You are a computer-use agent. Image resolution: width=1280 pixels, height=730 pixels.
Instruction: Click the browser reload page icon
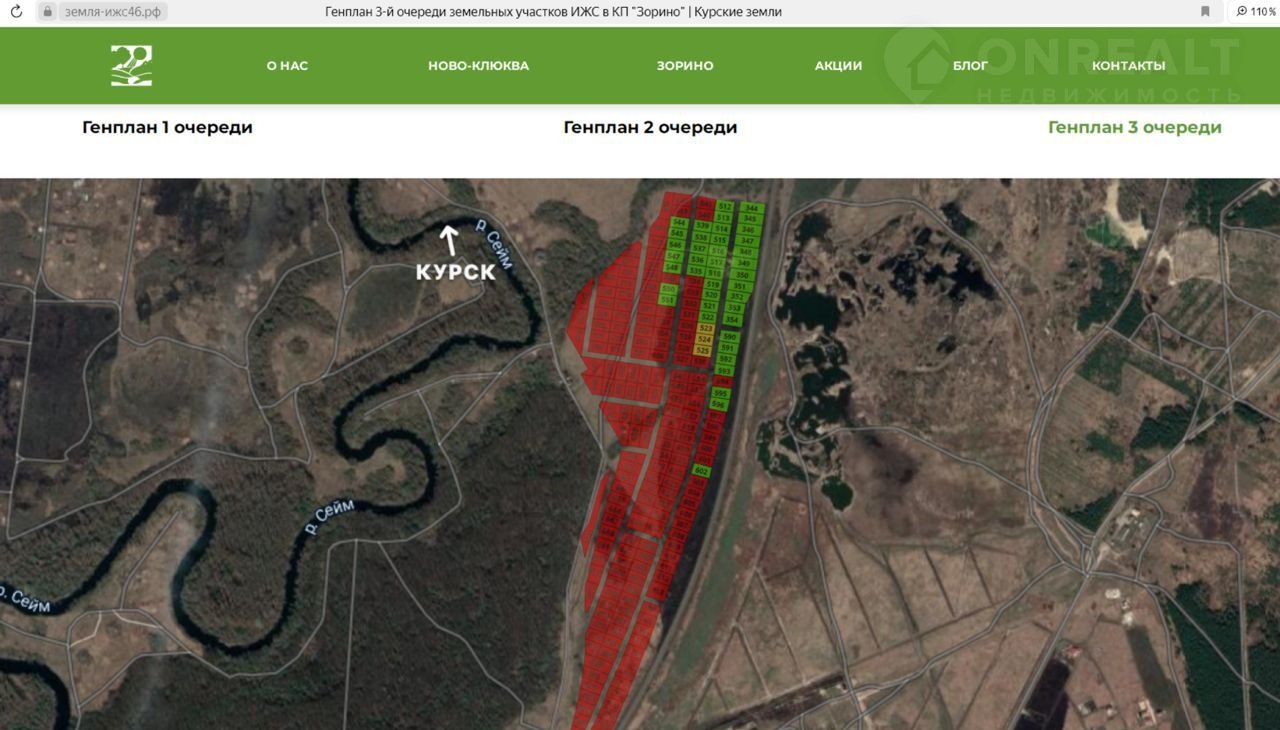(16, 12)
